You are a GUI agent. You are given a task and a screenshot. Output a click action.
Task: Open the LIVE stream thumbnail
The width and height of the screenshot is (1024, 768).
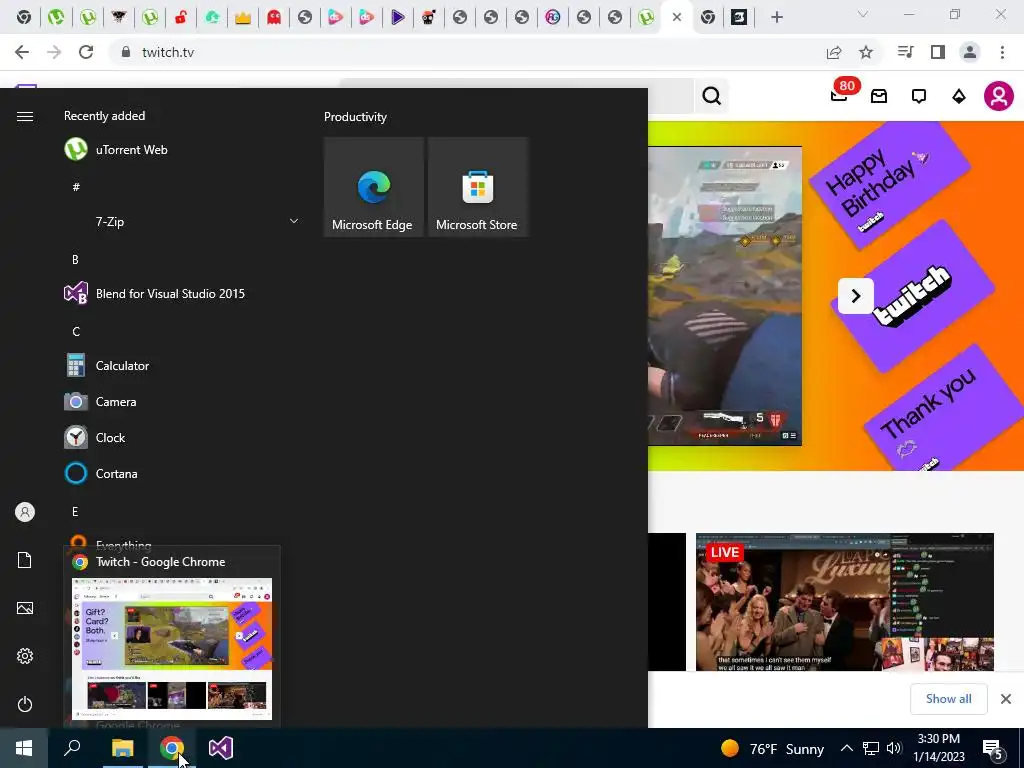844,601
